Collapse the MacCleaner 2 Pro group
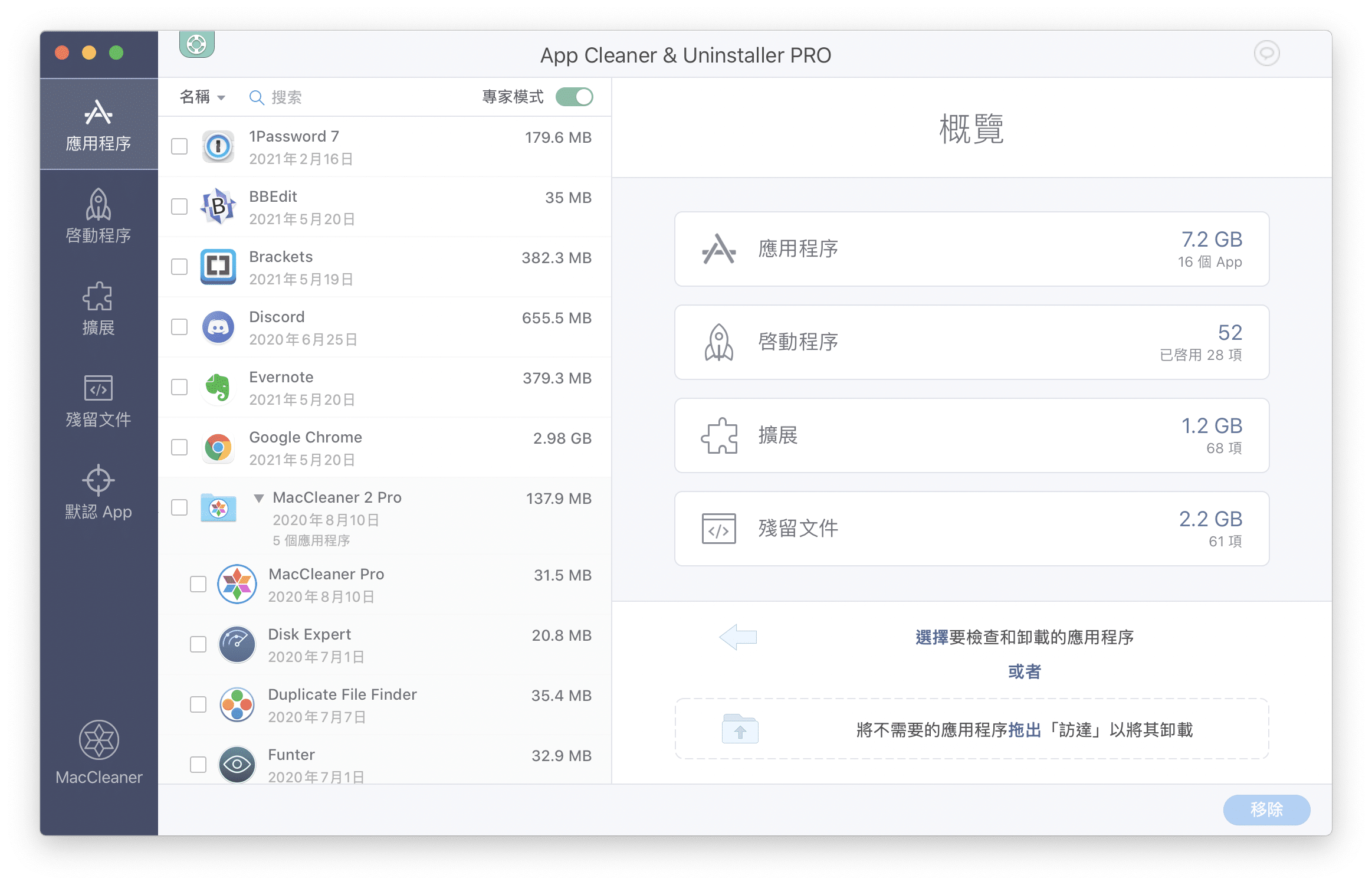Image resolution: width=1372 pixels, height=885 pixels. pyautogui.click(x=258, y=499)
